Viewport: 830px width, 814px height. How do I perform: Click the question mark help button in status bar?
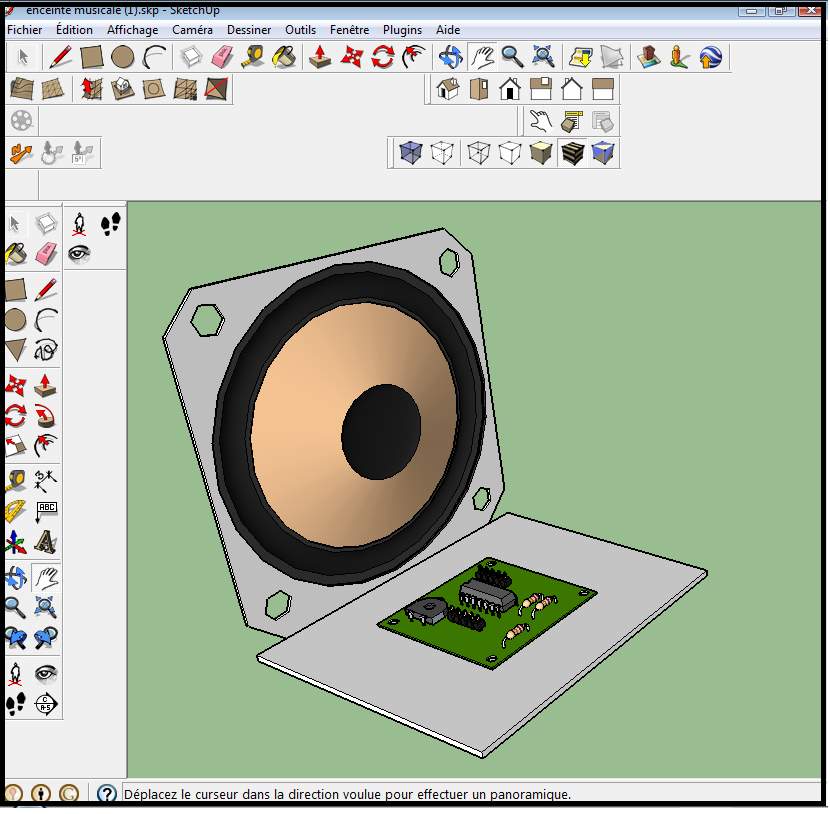coord(107,794)
